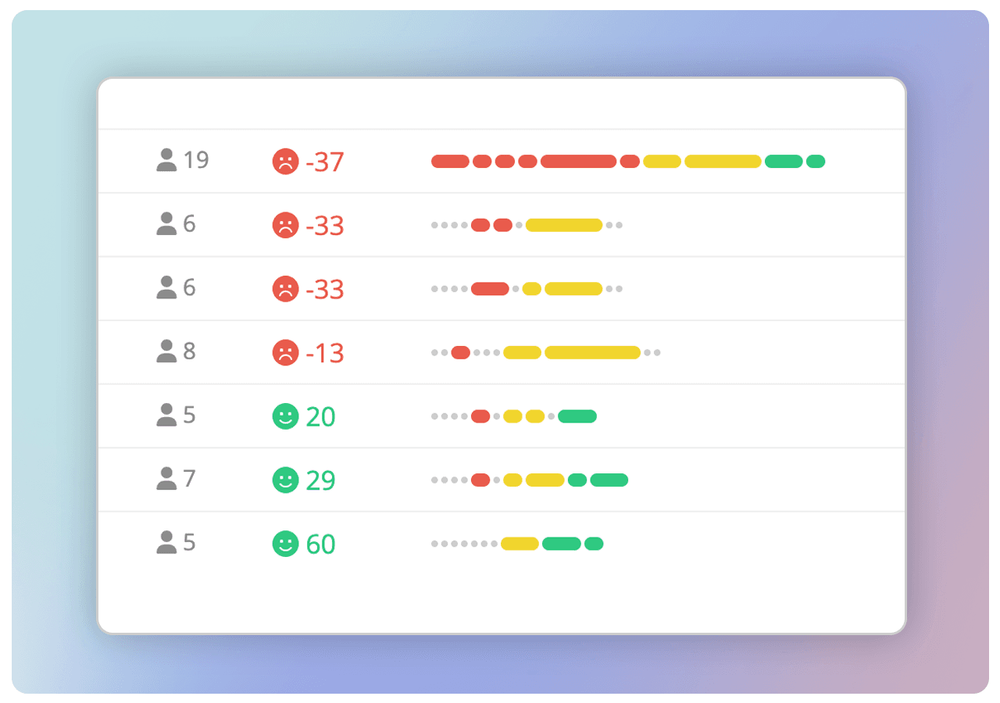Click the person icon beside 7

[x=166, y=479]
